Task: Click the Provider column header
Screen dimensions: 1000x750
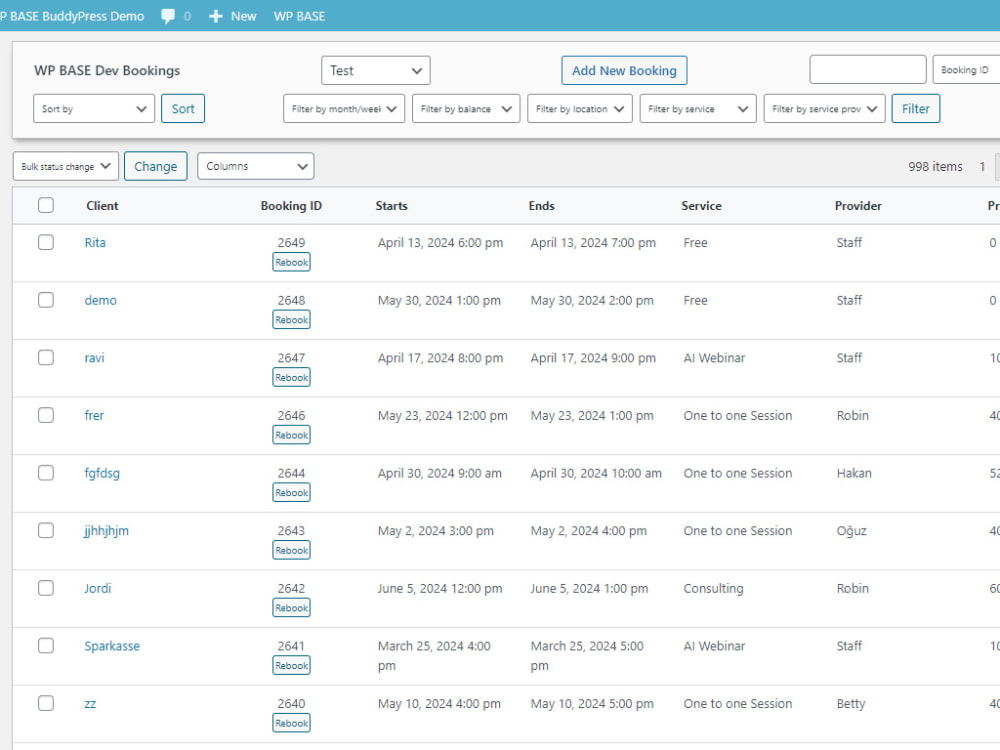Action: click(x=858, y=205)
